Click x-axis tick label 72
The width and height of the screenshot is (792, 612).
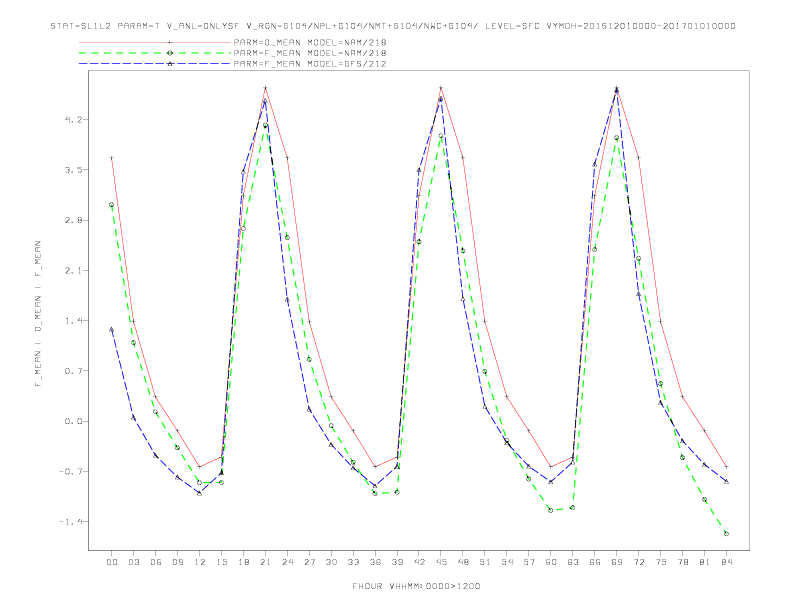tap(639, 562)
